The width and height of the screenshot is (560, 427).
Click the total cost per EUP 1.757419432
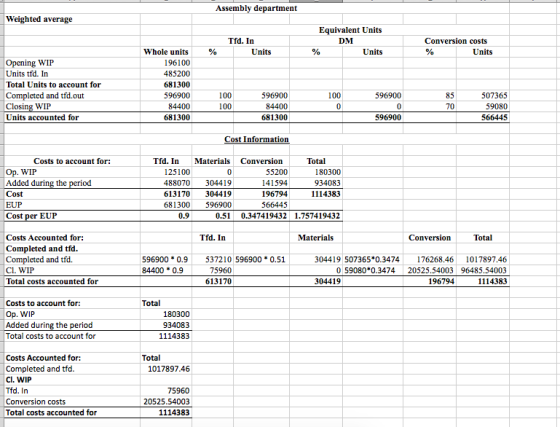pyautogui.click(x=317, y=216)
